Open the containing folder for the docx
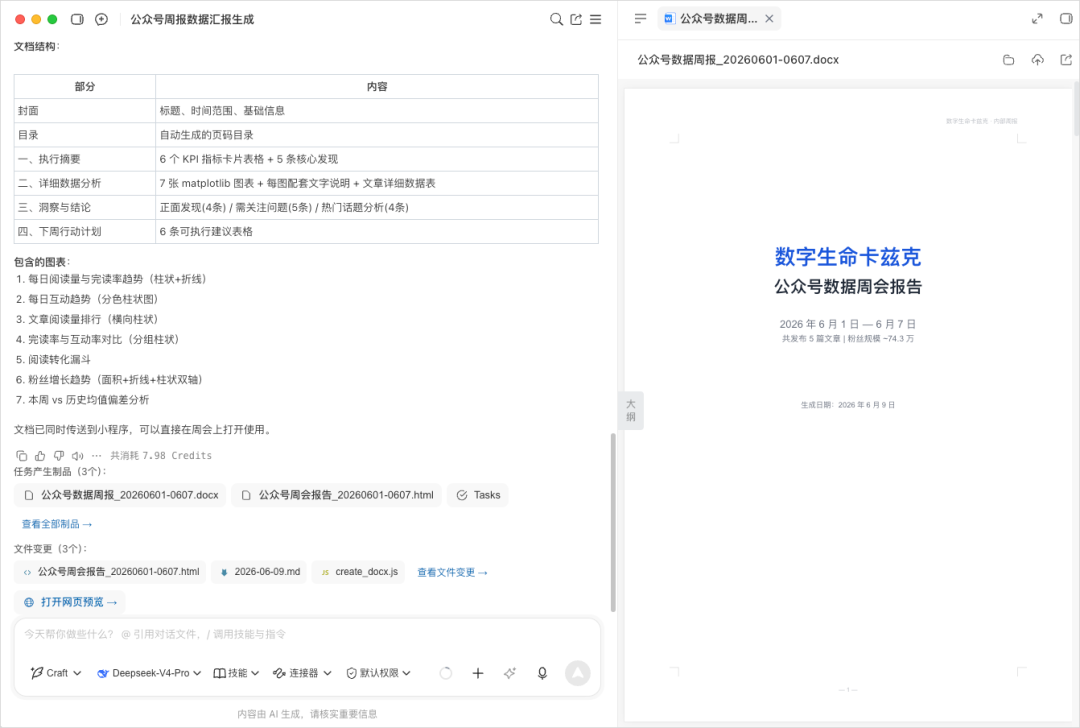Screen dimensions: 1080x728 click(x=1008, y=60)
